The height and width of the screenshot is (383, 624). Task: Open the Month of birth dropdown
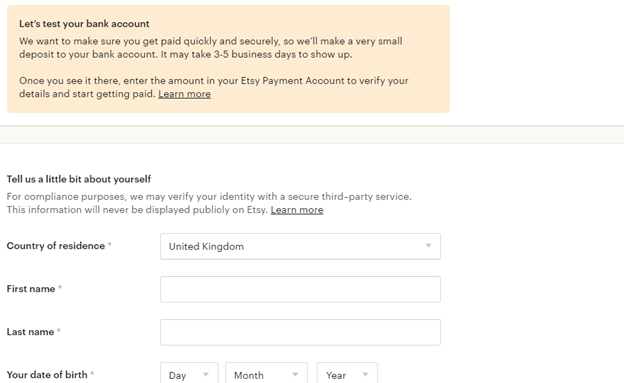pyautogui.click(x=266, y=373)
